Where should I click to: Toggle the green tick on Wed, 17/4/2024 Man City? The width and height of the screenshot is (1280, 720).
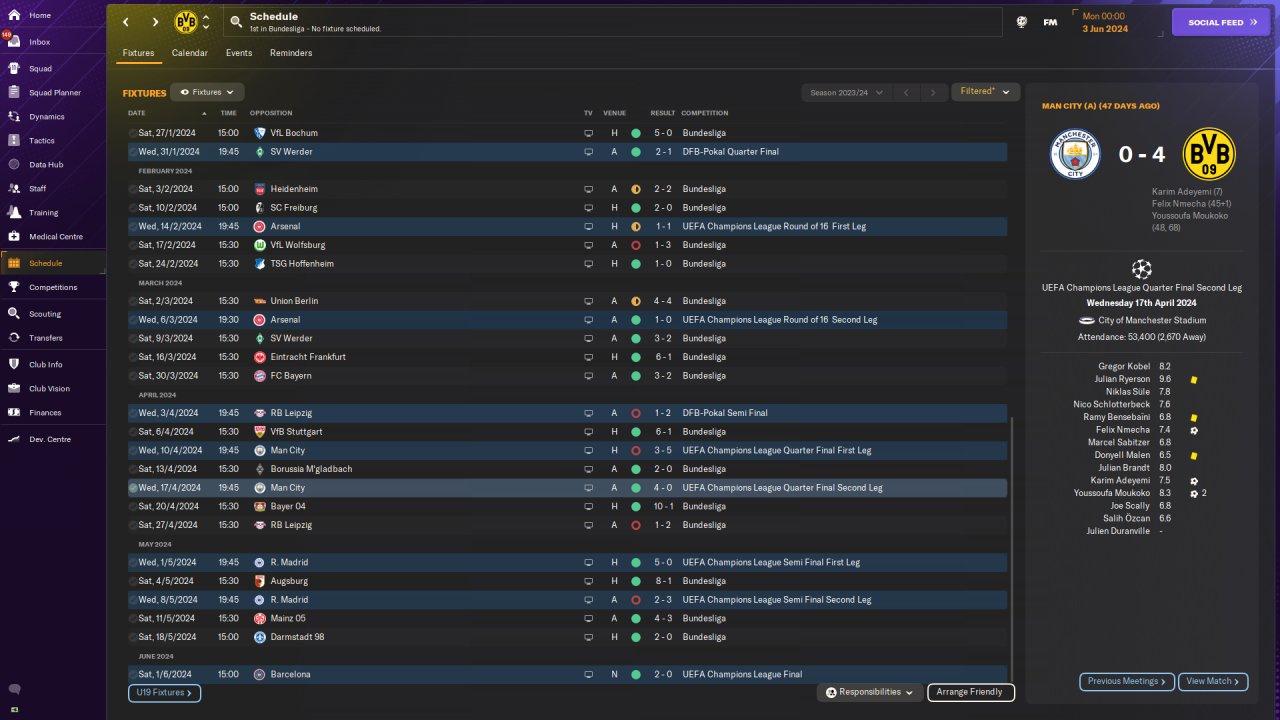[133, 488]
